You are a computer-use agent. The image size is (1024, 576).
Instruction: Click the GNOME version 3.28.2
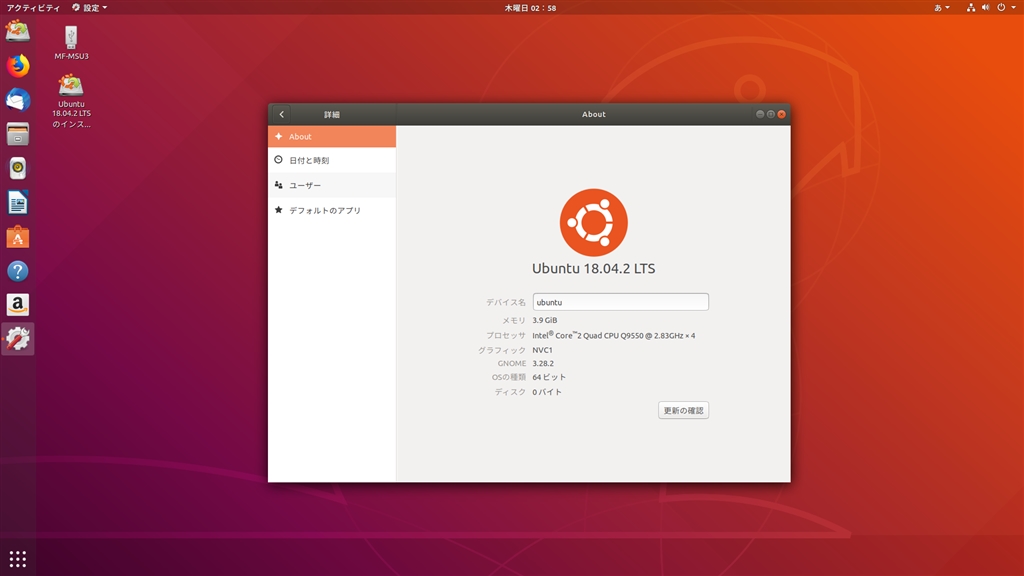click(543, 364)
